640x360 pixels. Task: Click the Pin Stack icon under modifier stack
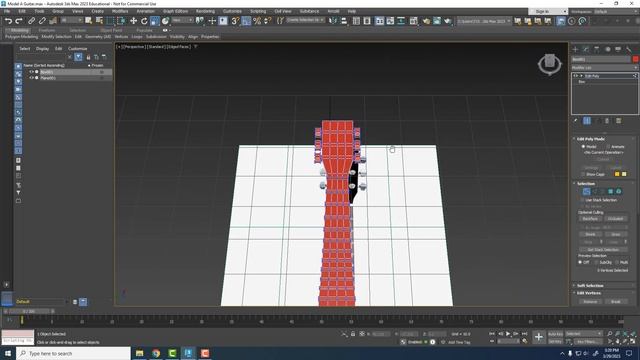(x=576, y=121)
